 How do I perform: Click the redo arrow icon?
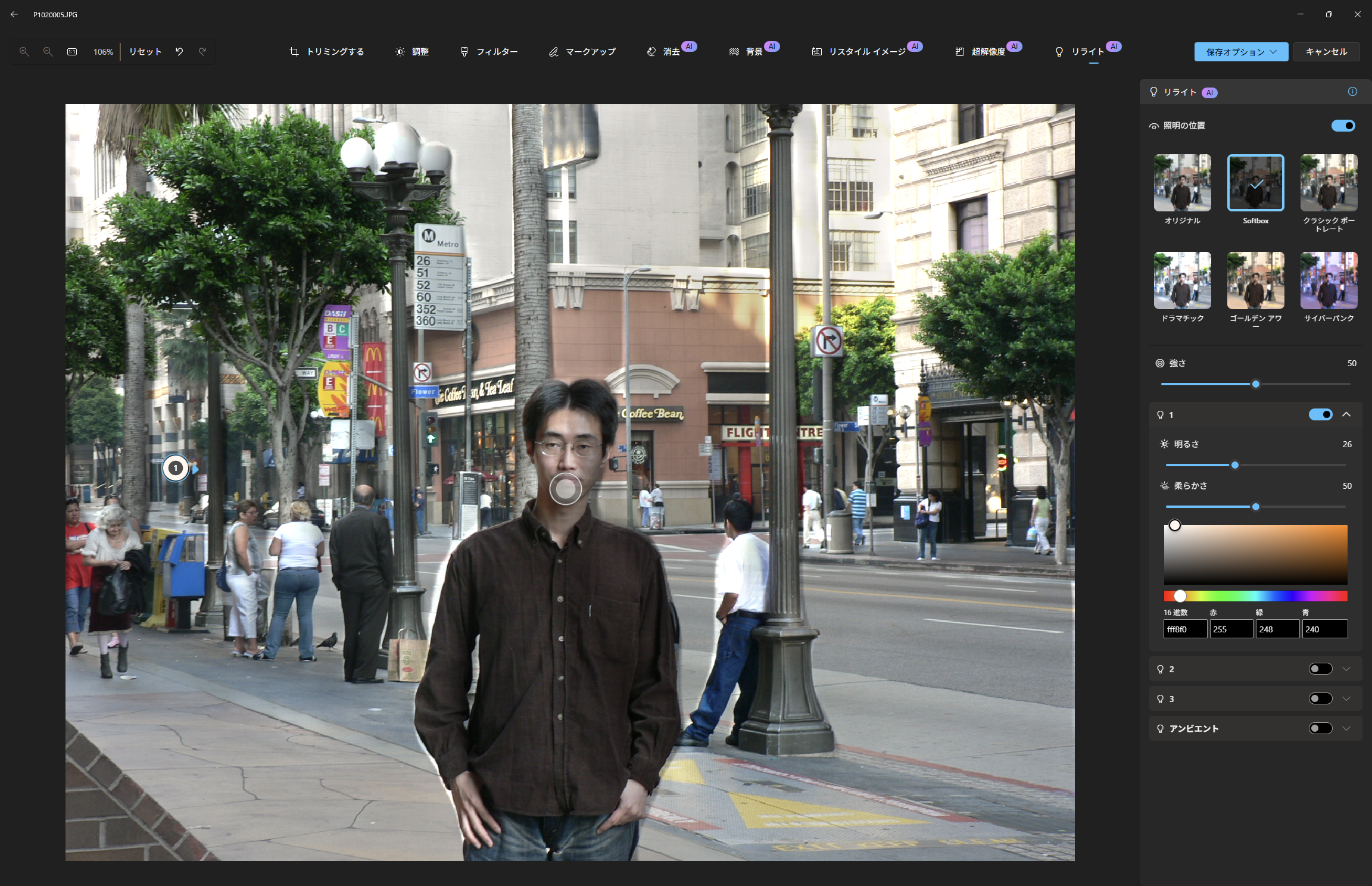(x=202, y=52)
